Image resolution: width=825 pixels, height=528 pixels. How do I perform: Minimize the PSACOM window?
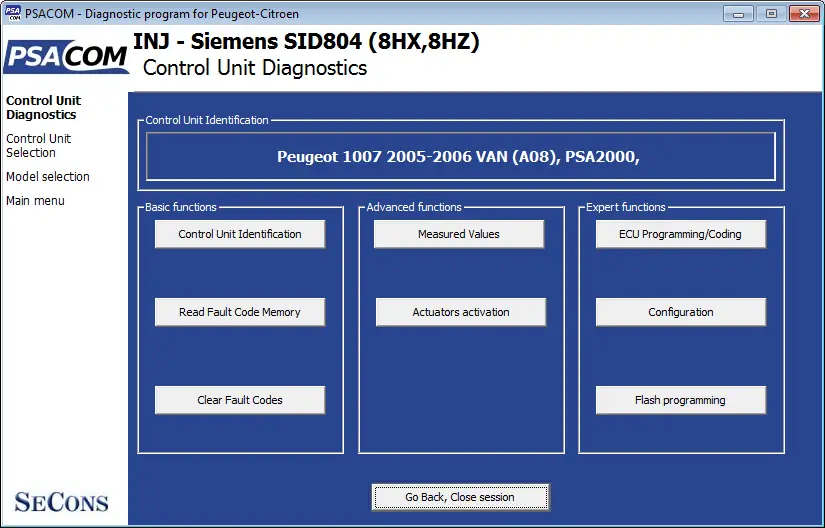coord(738,14)
